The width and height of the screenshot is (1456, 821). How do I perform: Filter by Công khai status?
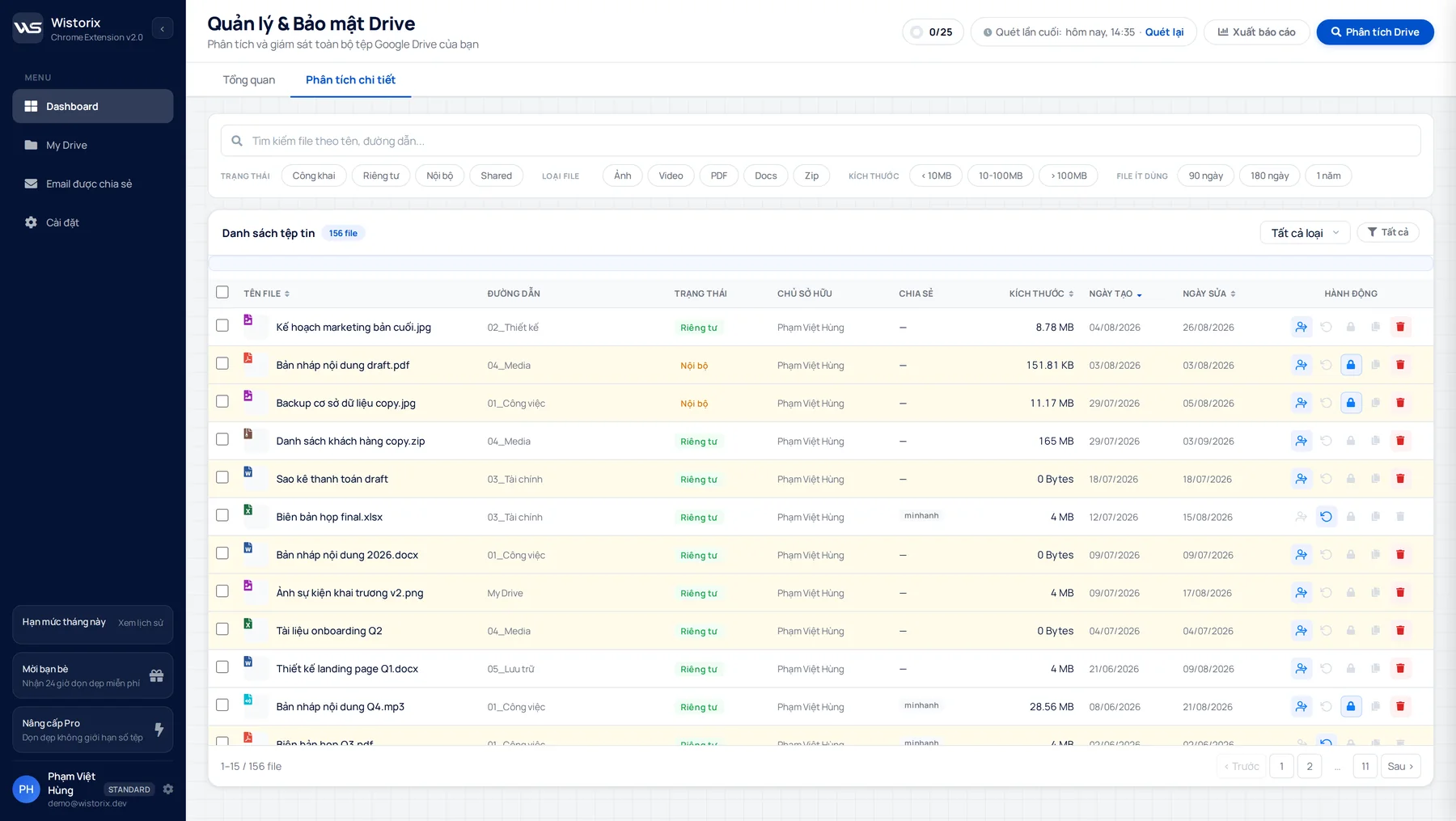pyautogui.click(x=314, y=176)
